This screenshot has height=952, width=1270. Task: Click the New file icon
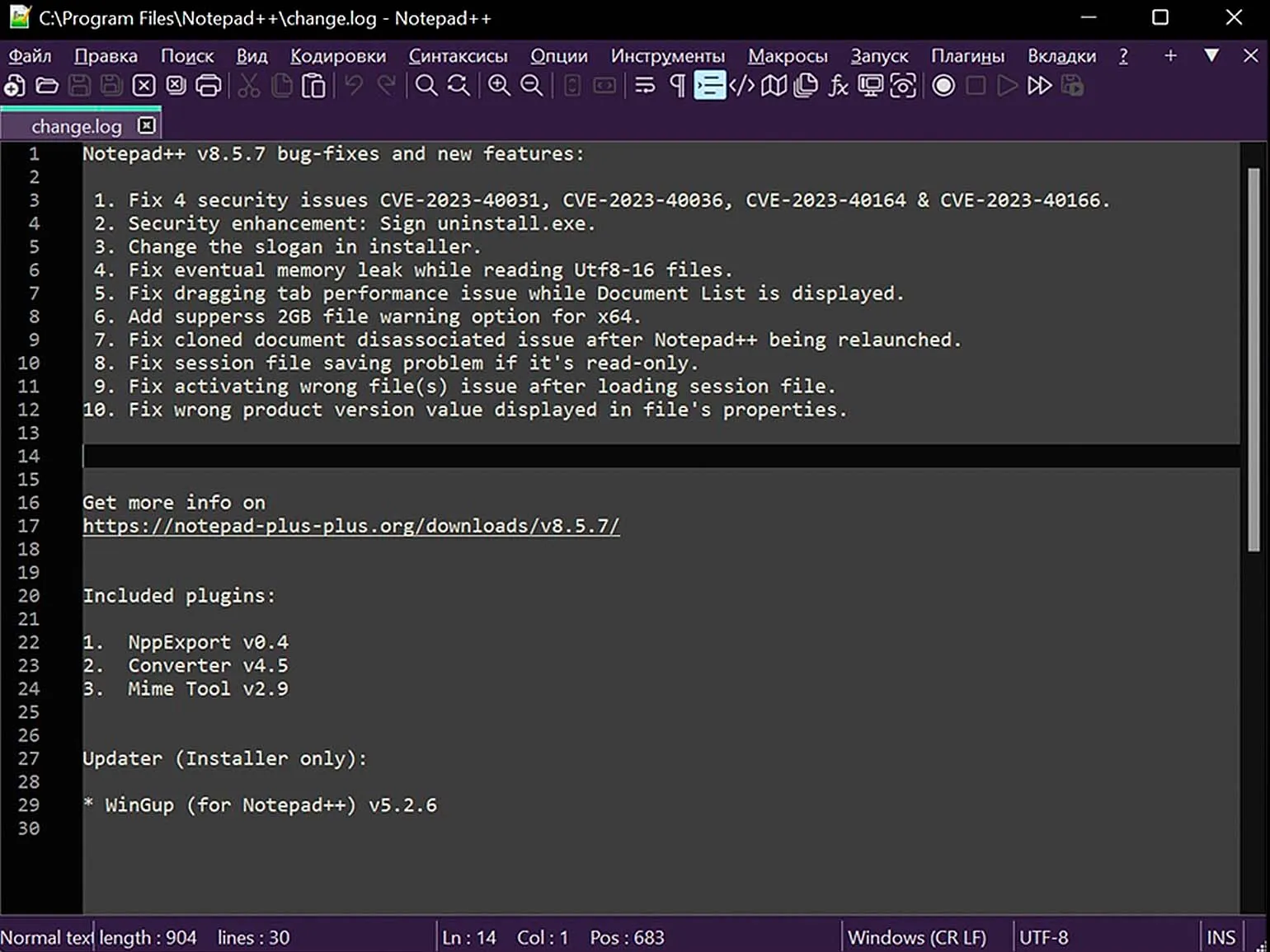(15, 86)
